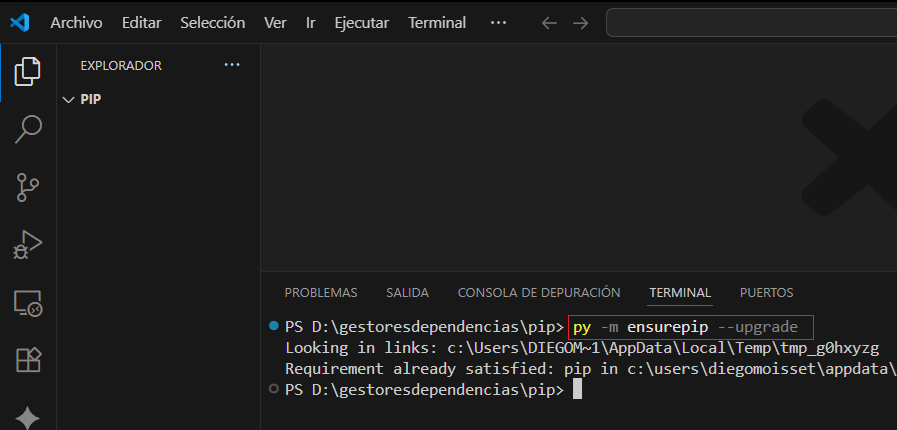
Task: Open the Search view icon
Action: [x=28, y=128]
